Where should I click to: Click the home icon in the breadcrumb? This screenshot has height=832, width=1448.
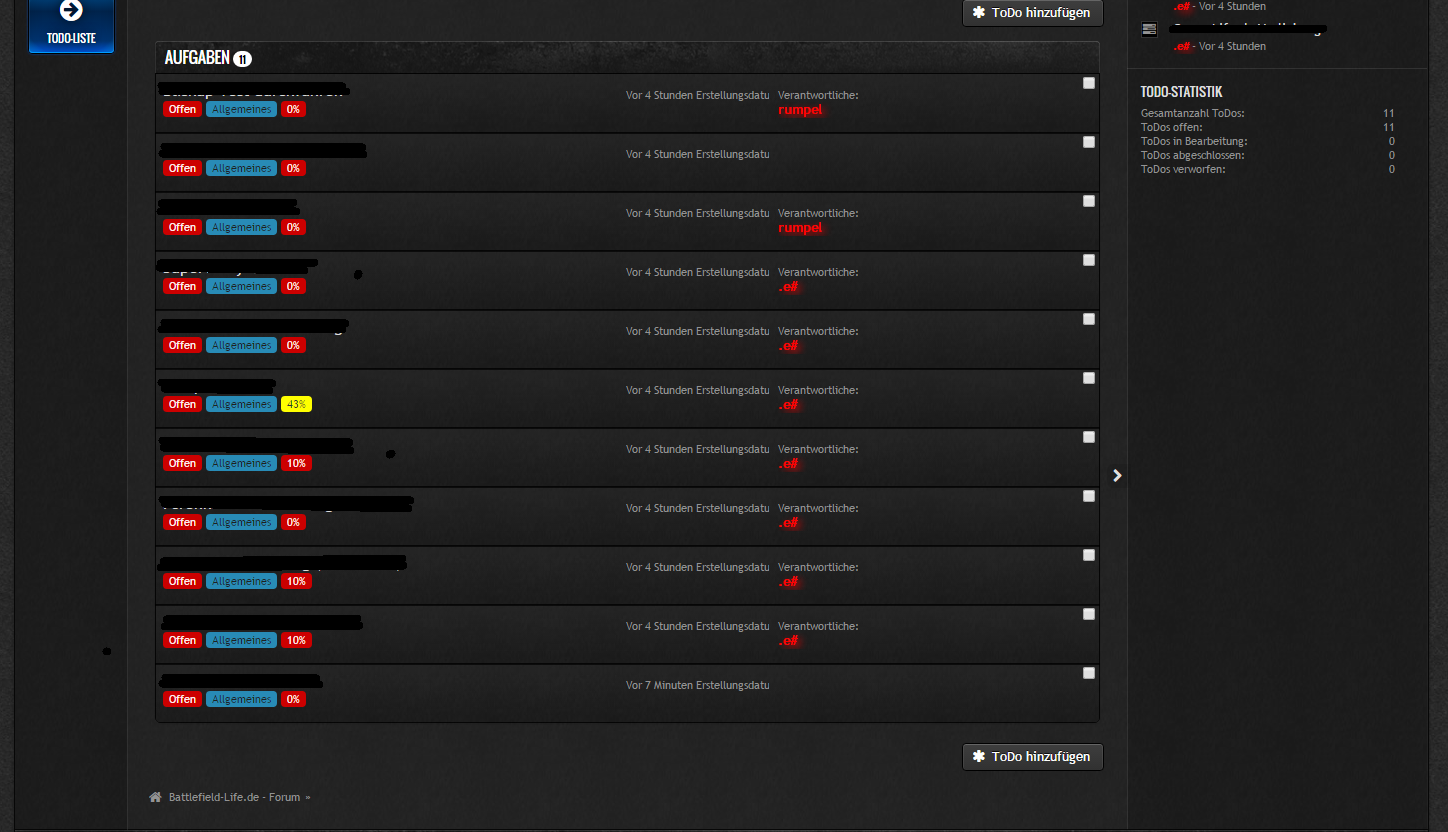click(155, 797)
